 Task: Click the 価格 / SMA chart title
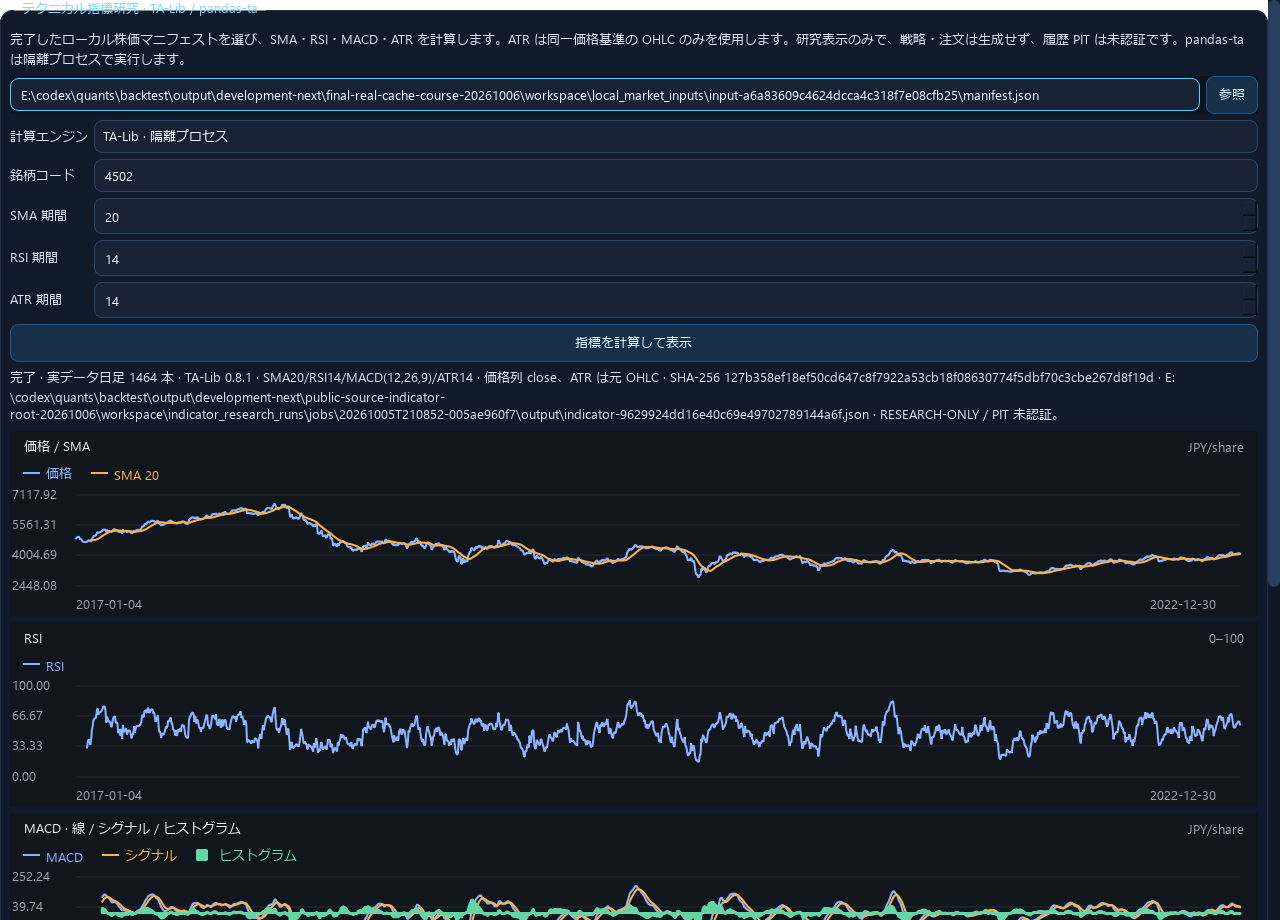click(x=57, y=447)
